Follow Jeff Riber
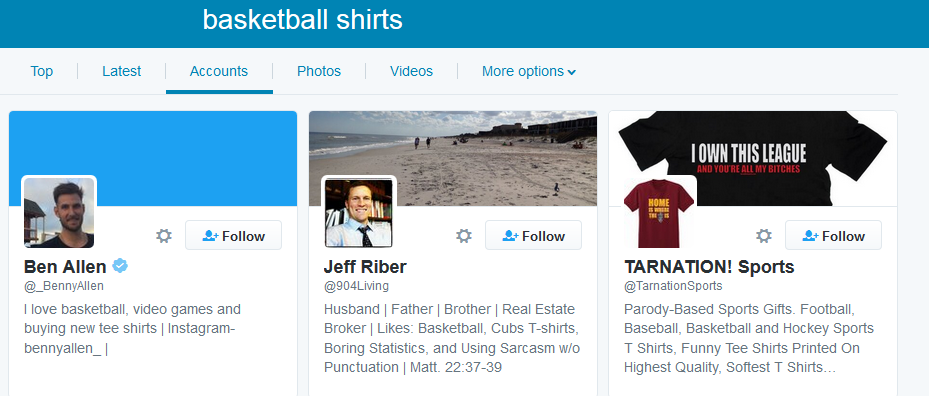929x396 pixels. pos(533,235)
